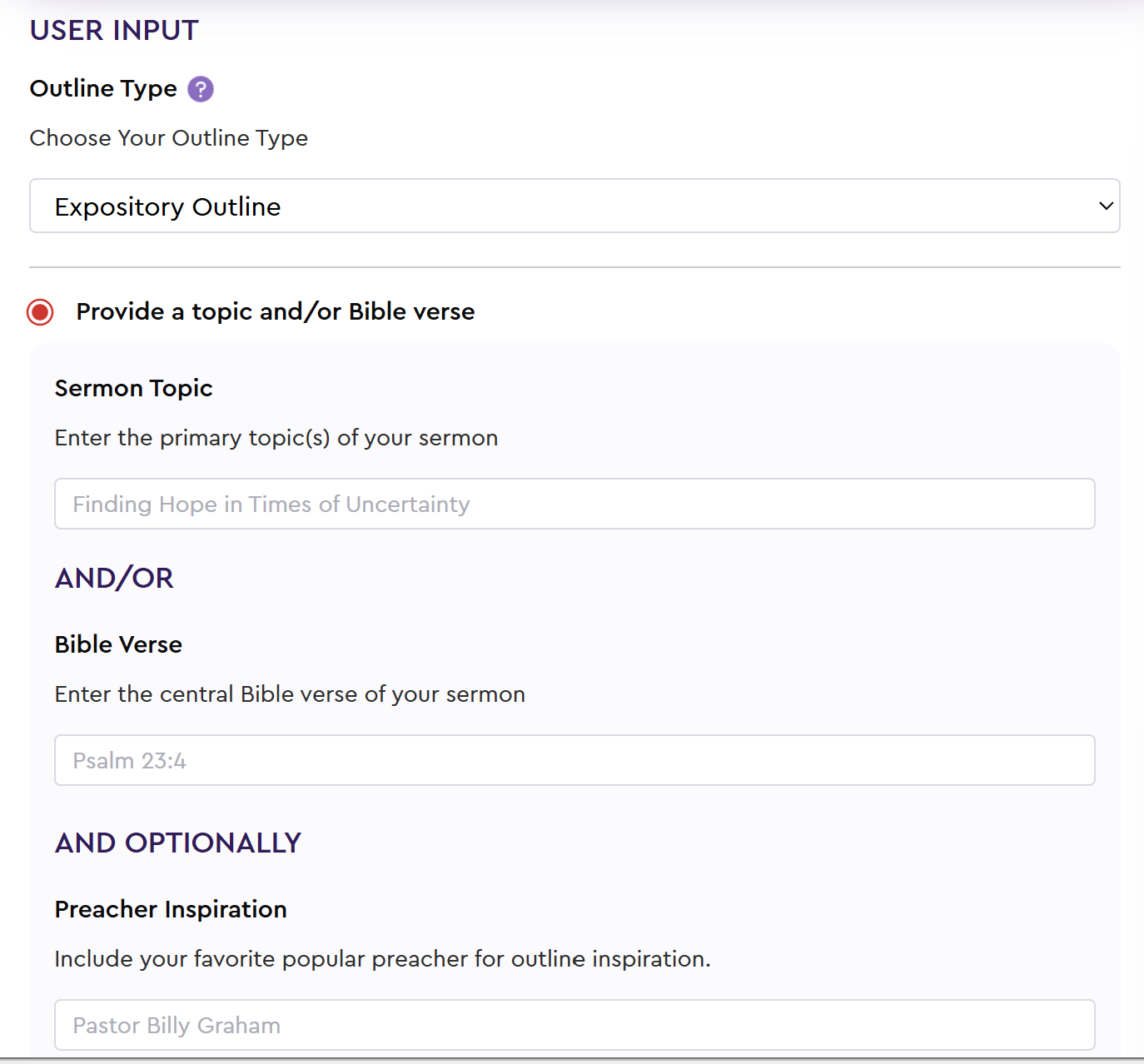Screen dimensions: 1144x1064
Task: Click the Sermon Topic field label
Action: coord(133,388)
